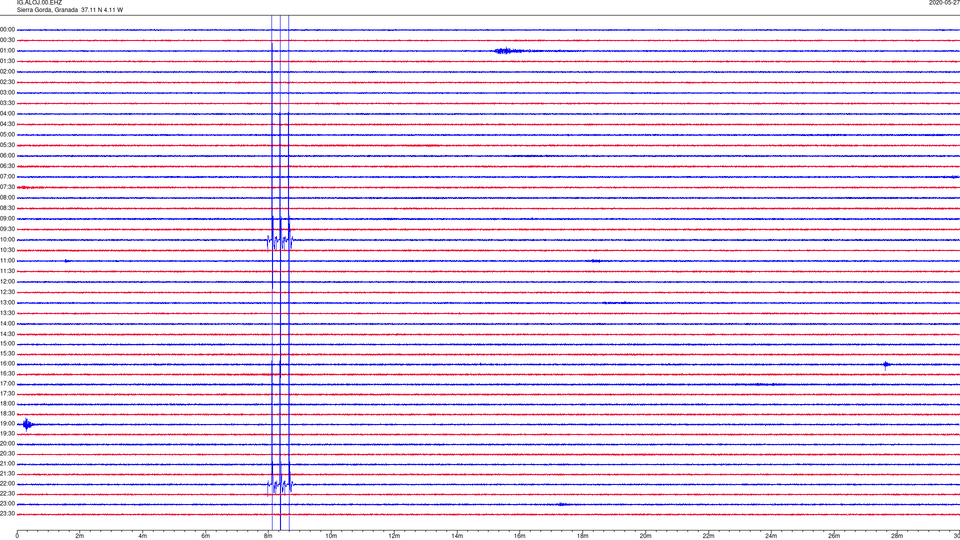Click the 03:00 trace time label

pyautogui.click(x=7, y=93)
